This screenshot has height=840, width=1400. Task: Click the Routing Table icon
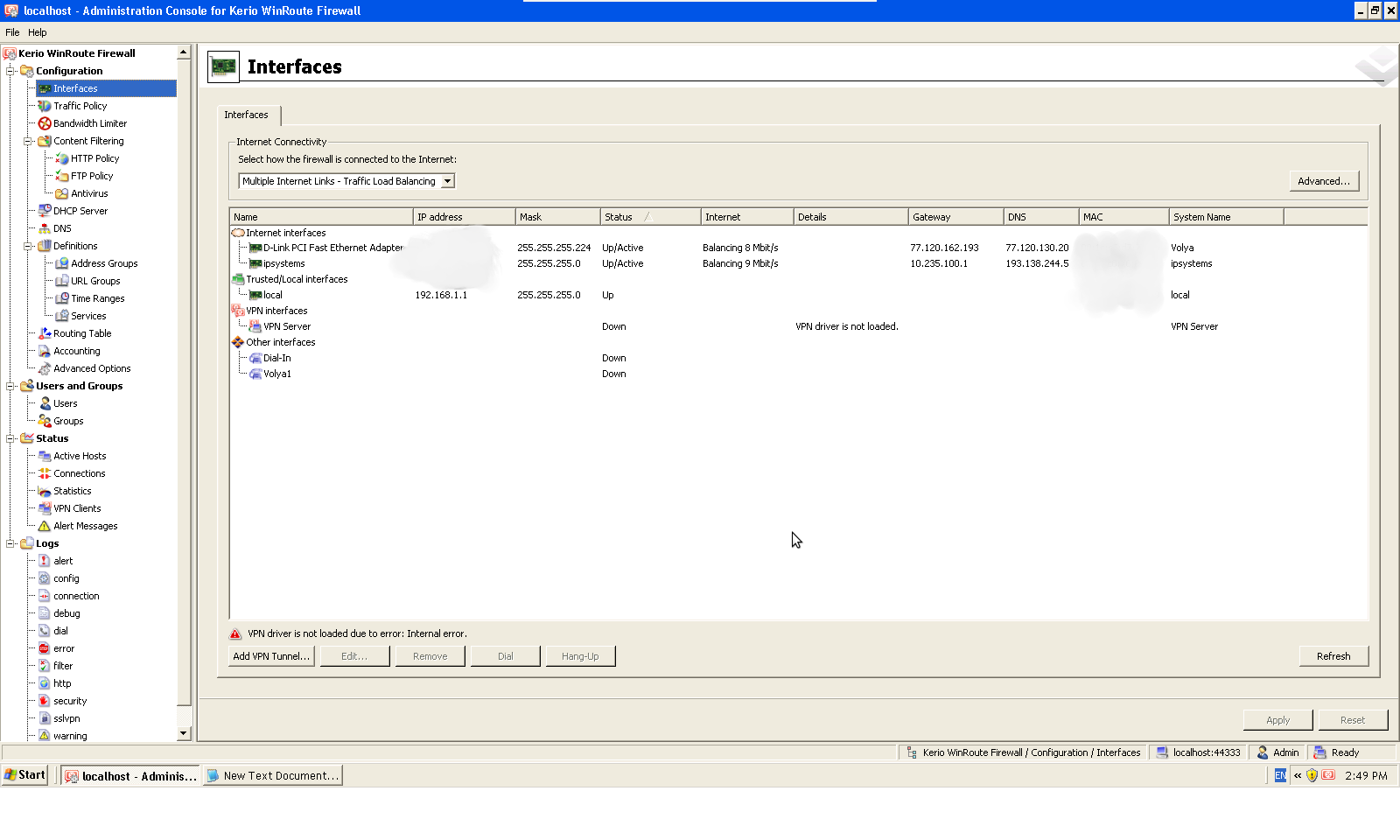click(x=45, y=333)
